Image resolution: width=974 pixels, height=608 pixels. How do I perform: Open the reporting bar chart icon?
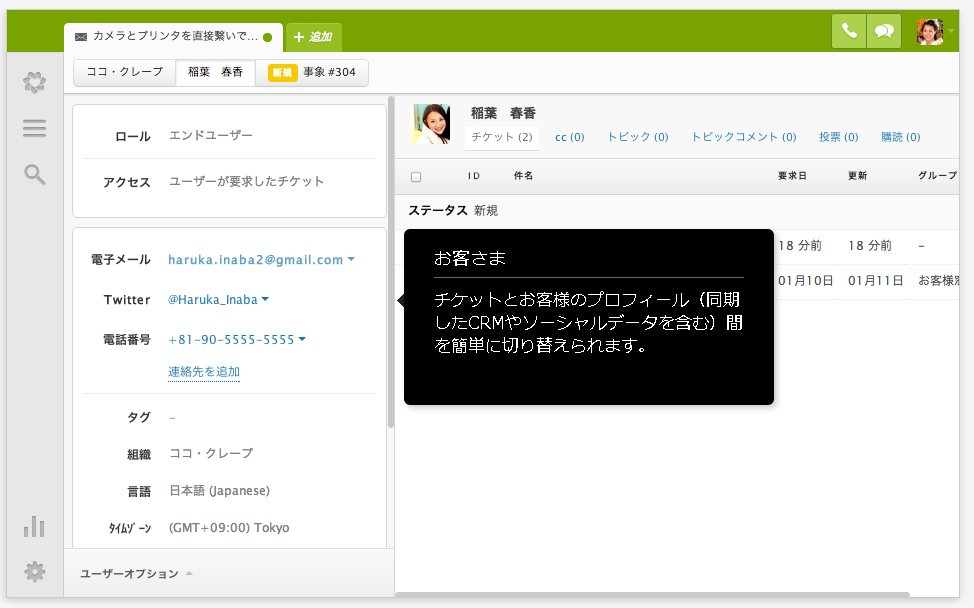tap(34, 527)
